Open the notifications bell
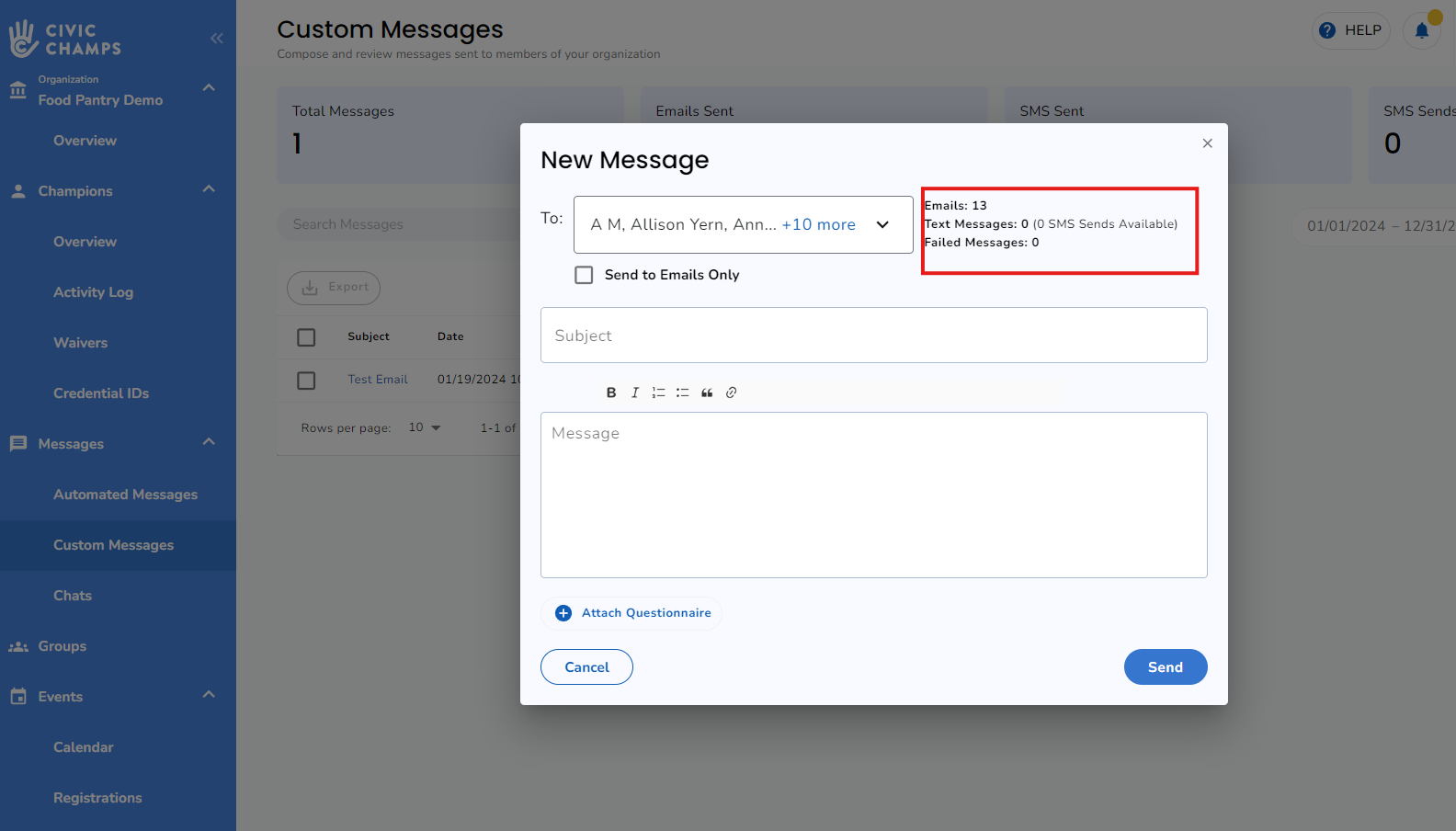 (x=1421, y=30)
